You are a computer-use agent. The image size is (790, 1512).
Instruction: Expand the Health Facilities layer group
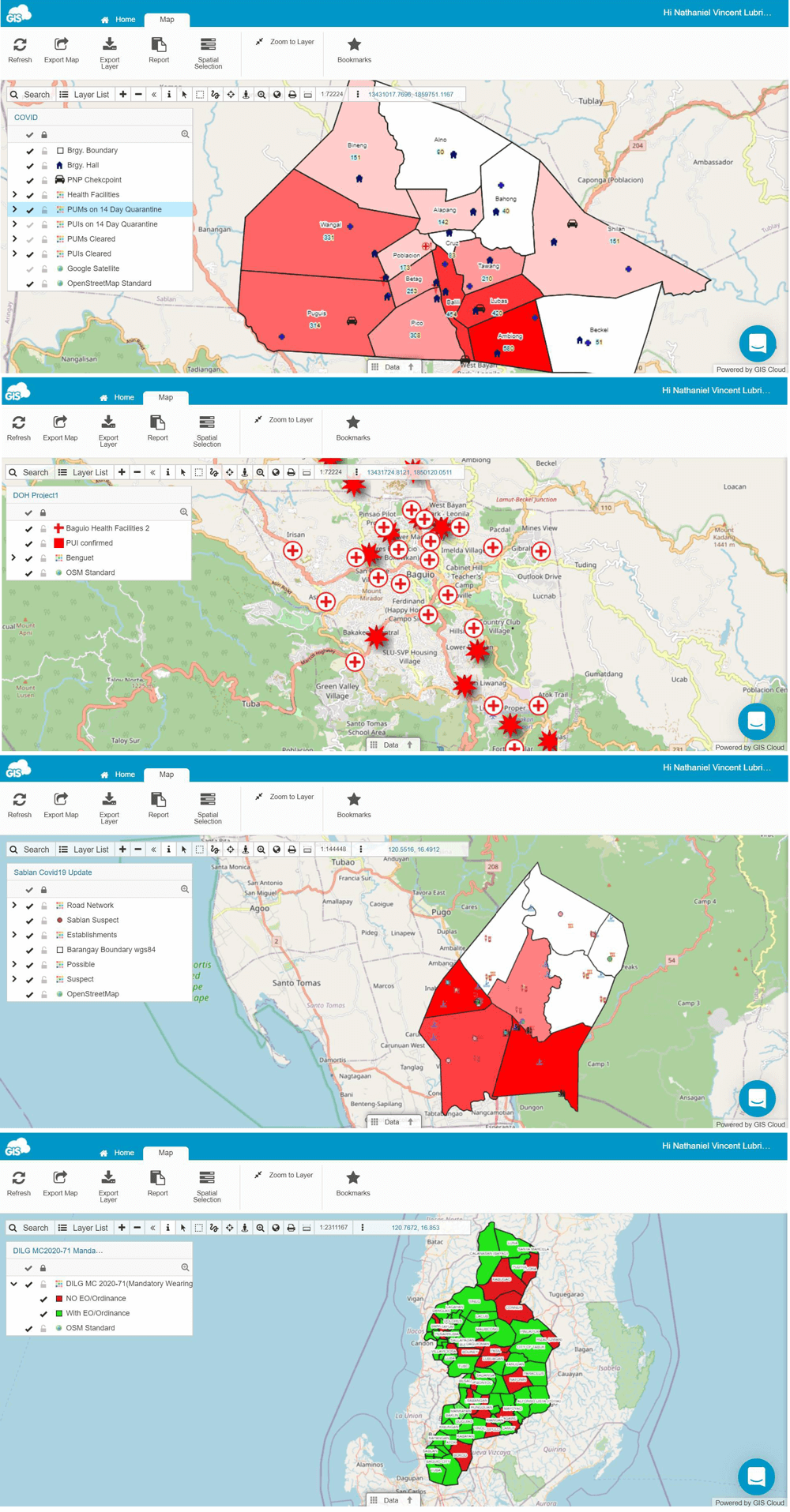[14, 195]
